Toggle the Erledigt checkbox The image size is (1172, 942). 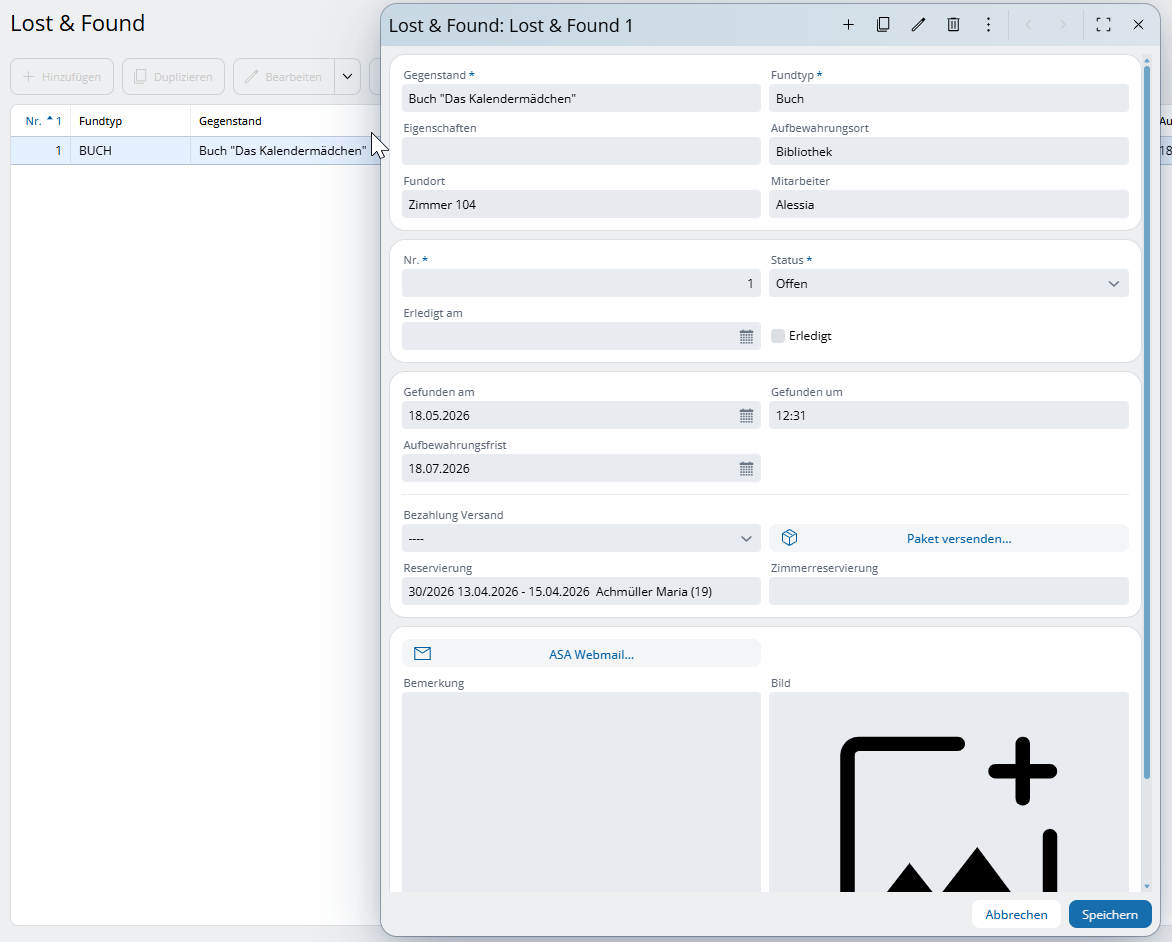pyautogui.click(x=778, y=336)
